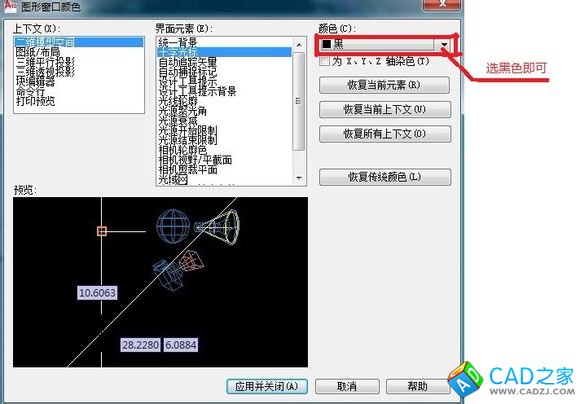Click the 取消 cancel button
Image resolution: width=580 pixels, height=404 pixels.
(347, 387)
